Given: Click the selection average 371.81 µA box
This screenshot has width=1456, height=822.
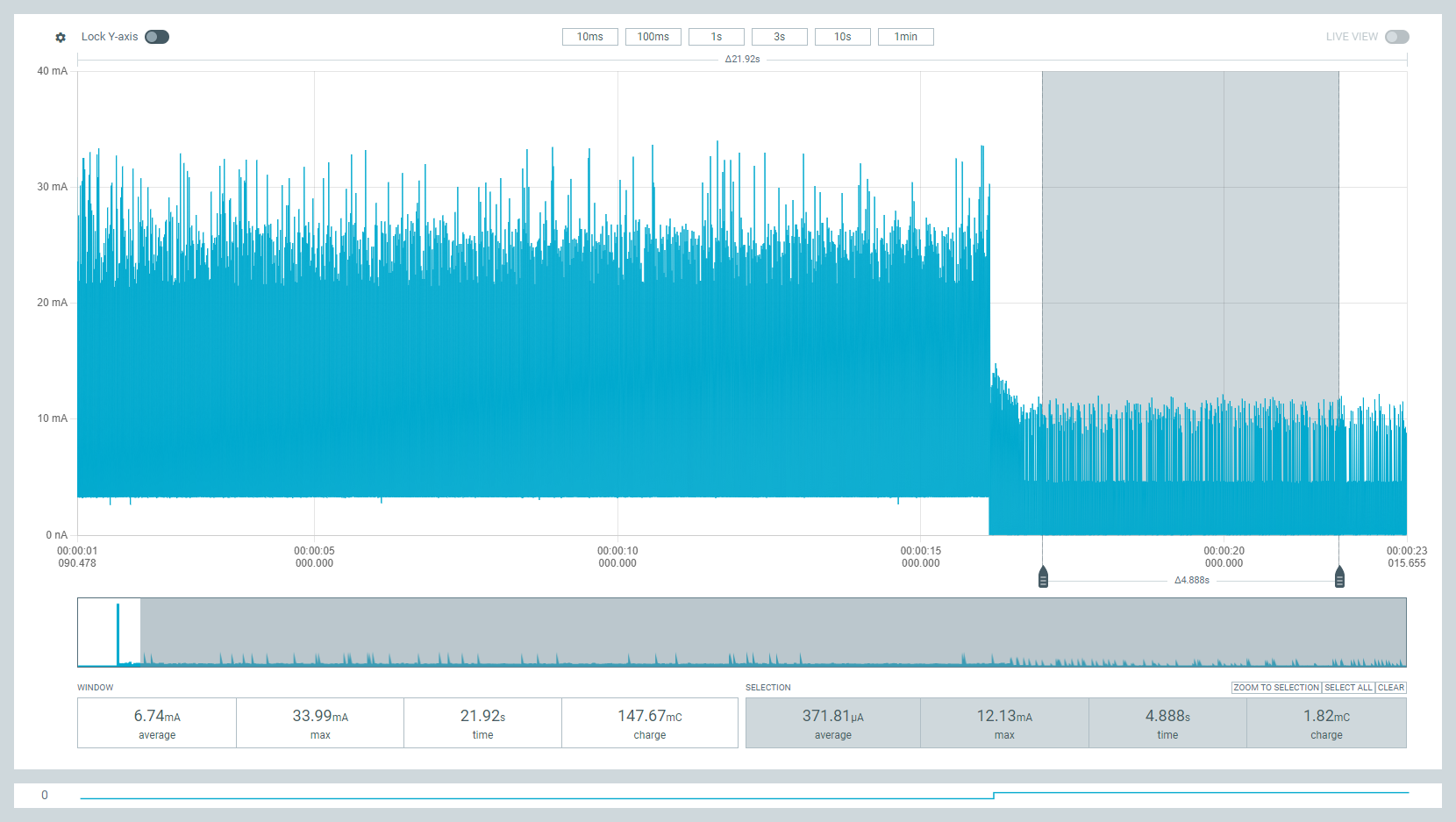Looking at the screenshot, I should click(x=832, y=724).
